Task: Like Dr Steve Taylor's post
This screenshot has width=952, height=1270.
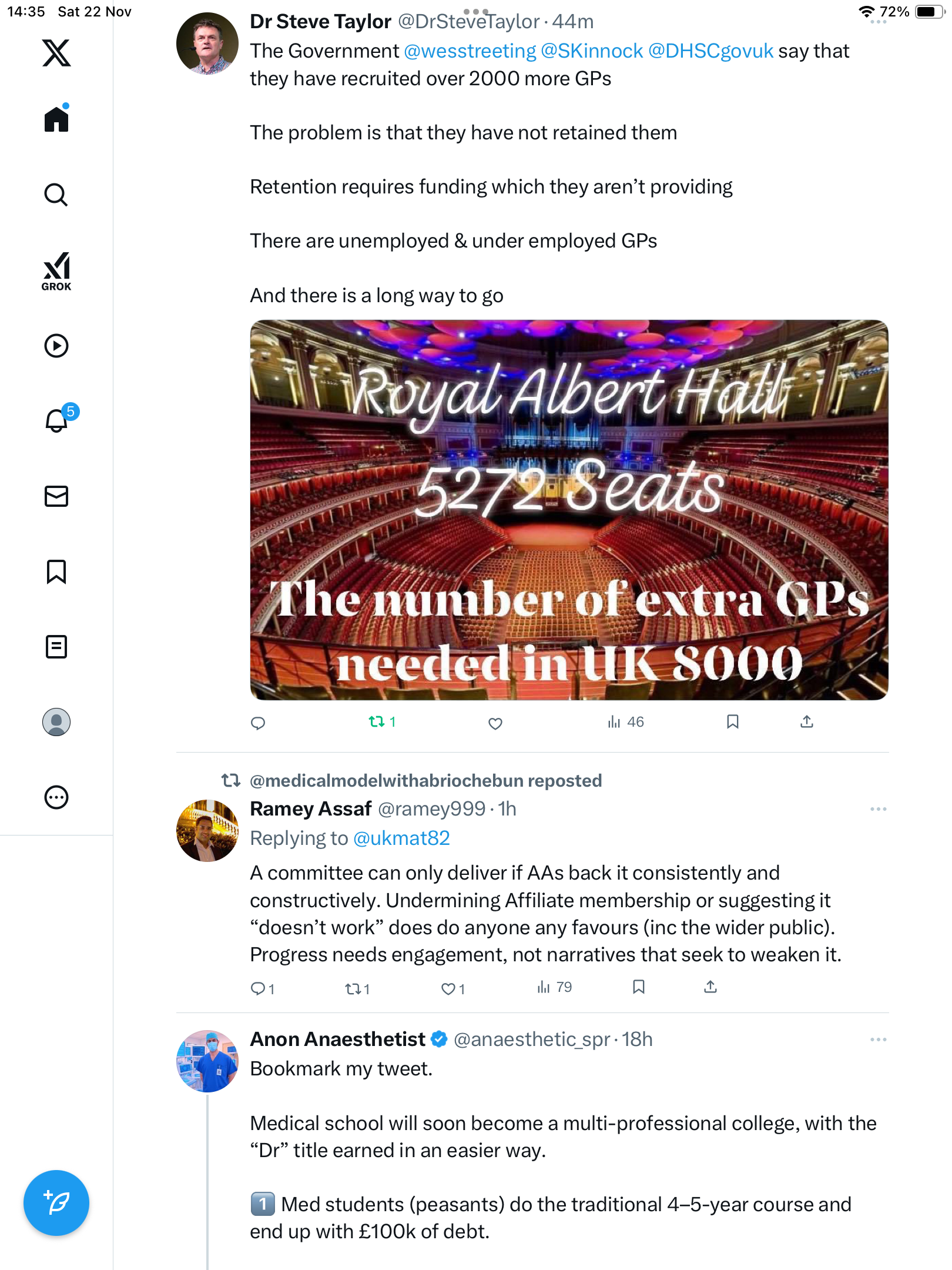Action: click(495, 723)
